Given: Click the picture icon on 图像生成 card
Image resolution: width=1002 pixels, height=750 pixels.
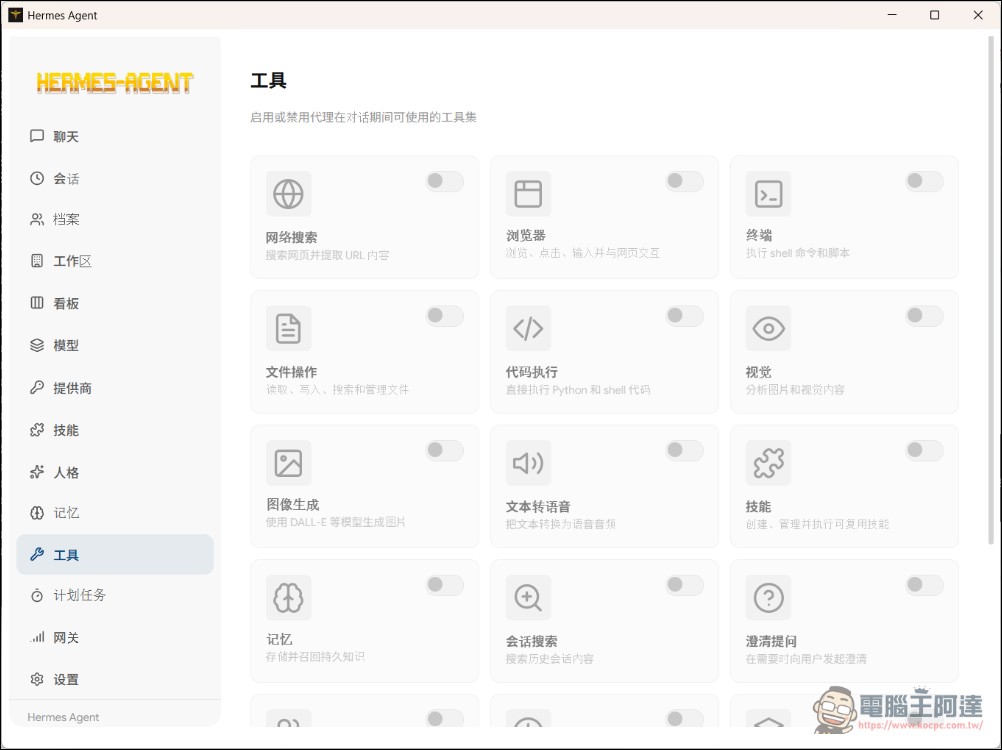Looking at the screenshot, I should (x=288, y=463).
